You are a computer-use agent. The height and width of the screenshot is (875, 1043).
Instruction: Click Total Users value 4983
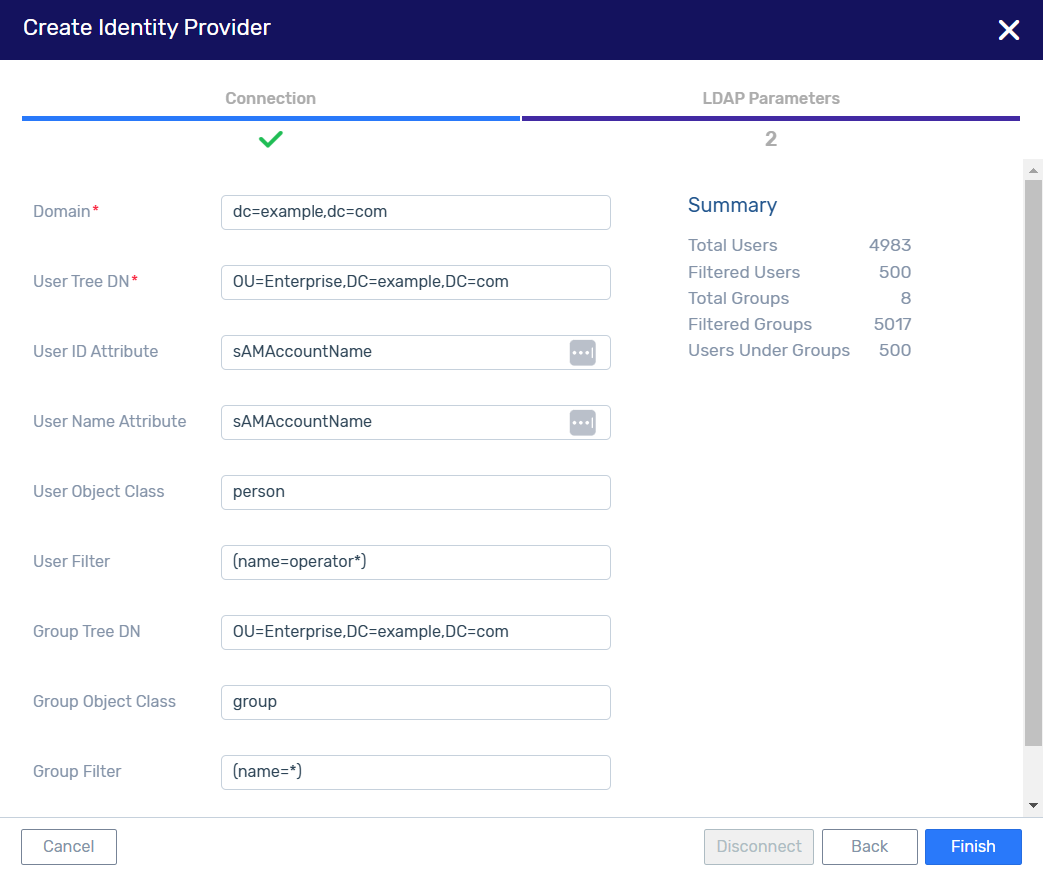pyautogui.click(x=889, y=246)
